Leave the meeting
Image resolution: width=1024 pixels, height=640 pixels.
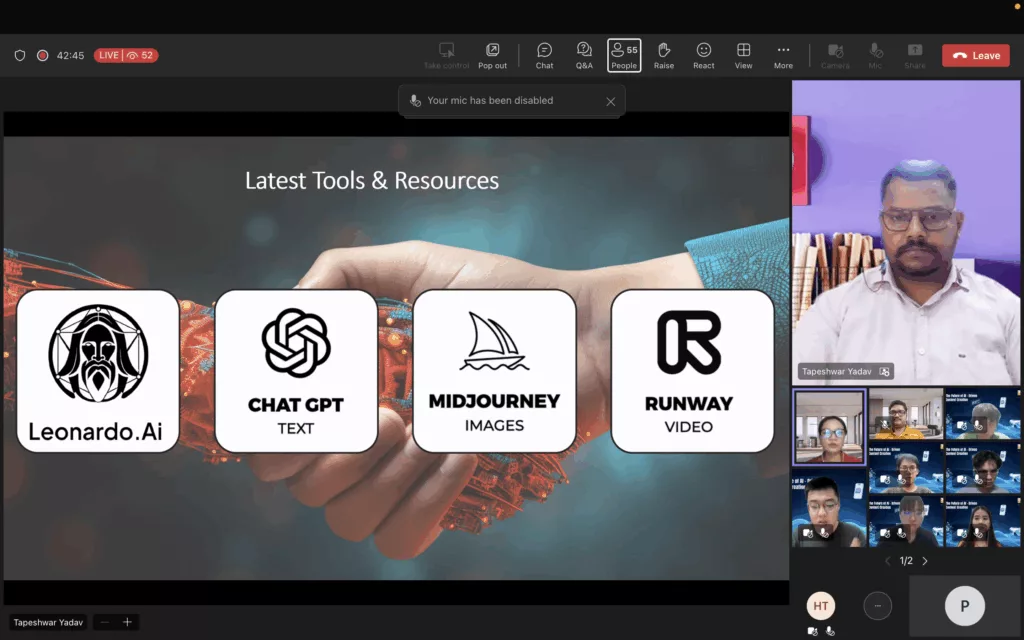point(976,56)
